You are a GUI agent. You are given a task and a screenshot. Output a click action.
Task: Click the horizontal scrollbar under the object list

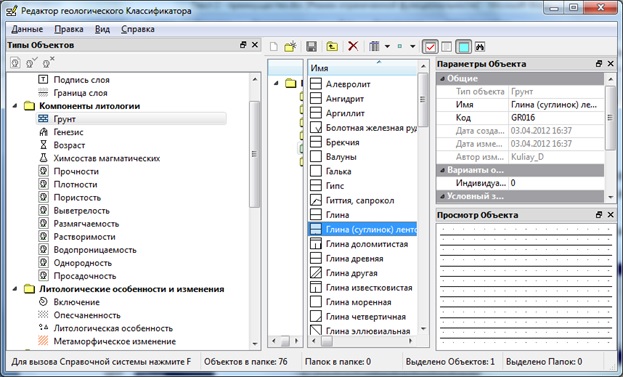362,341
